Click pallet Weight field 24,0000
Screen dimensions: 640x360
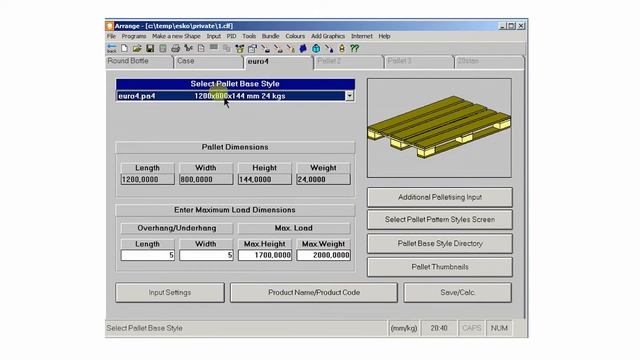click(324, 179)
